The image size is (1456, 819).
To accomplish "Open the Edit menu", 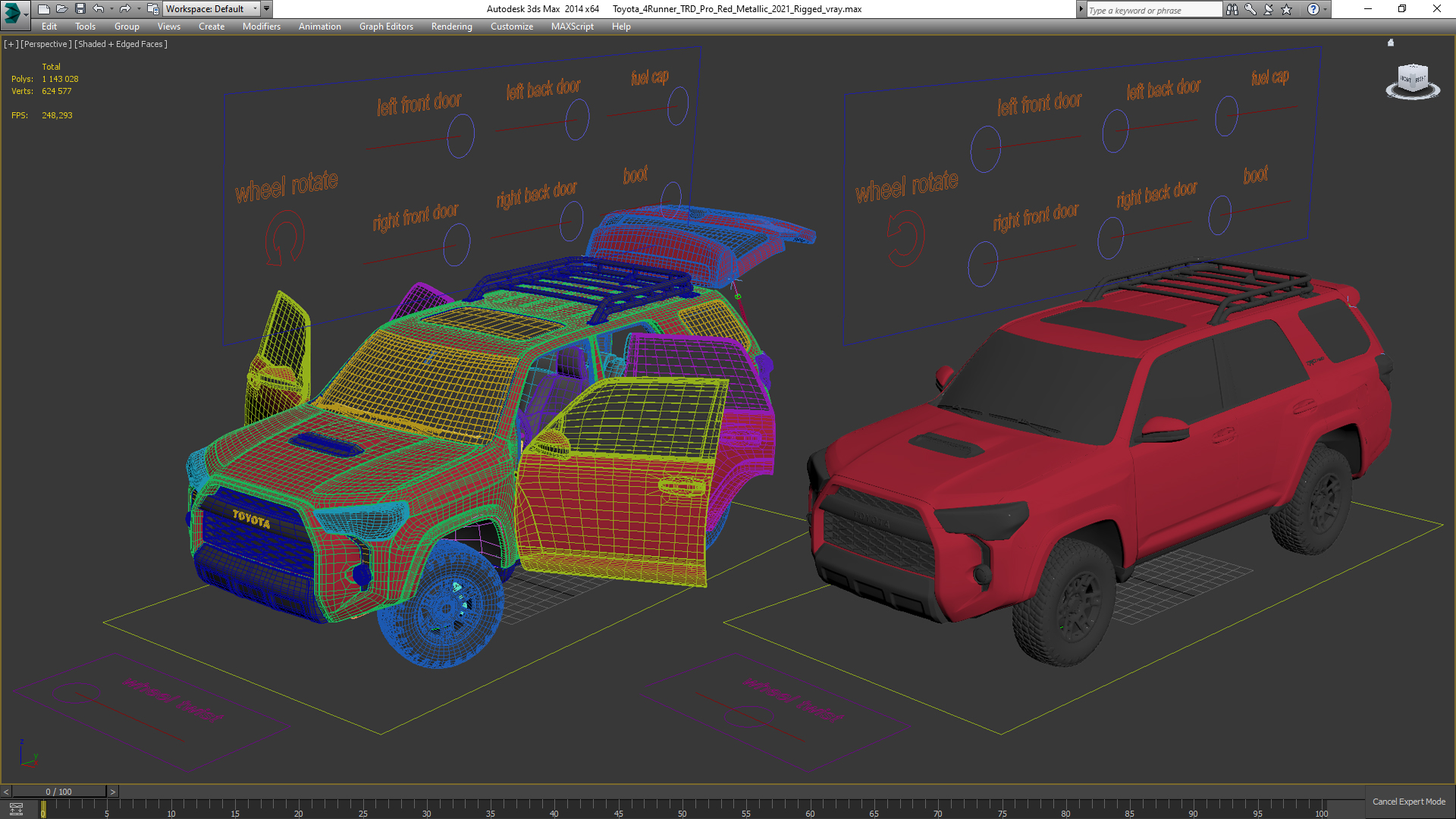I will (49, 27).
